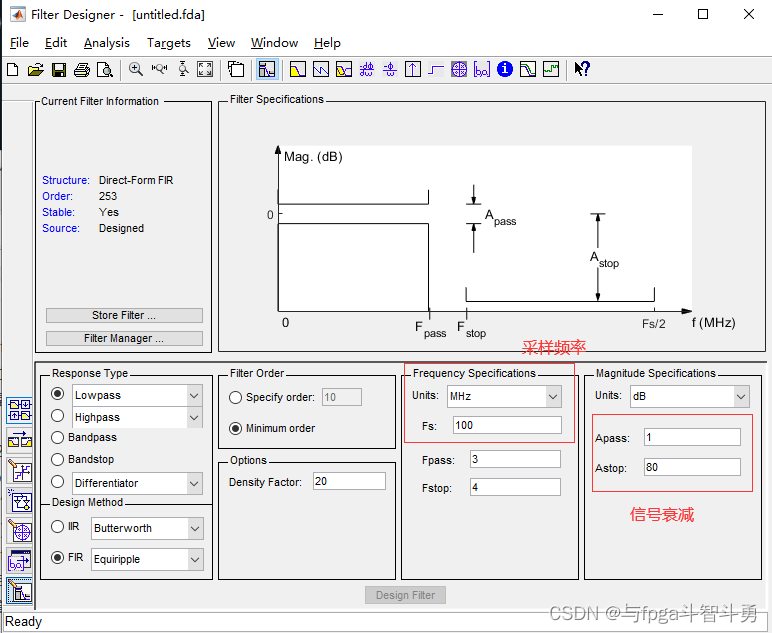The height and width of the screenshot is (633, 772).
Task: Expand the Differentiator type dropdown
Action: click(x=194, y=483)
